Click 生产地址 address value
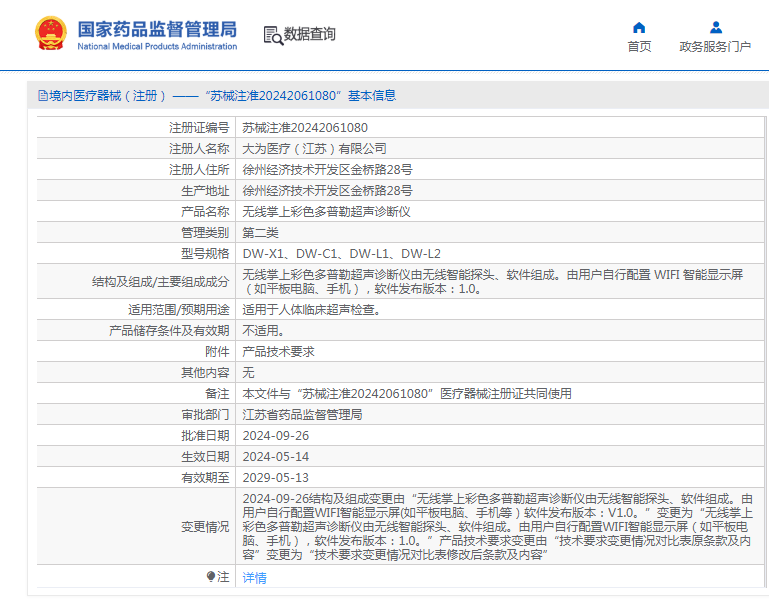Screen dimensions: 769x599 tap(327, 191)
